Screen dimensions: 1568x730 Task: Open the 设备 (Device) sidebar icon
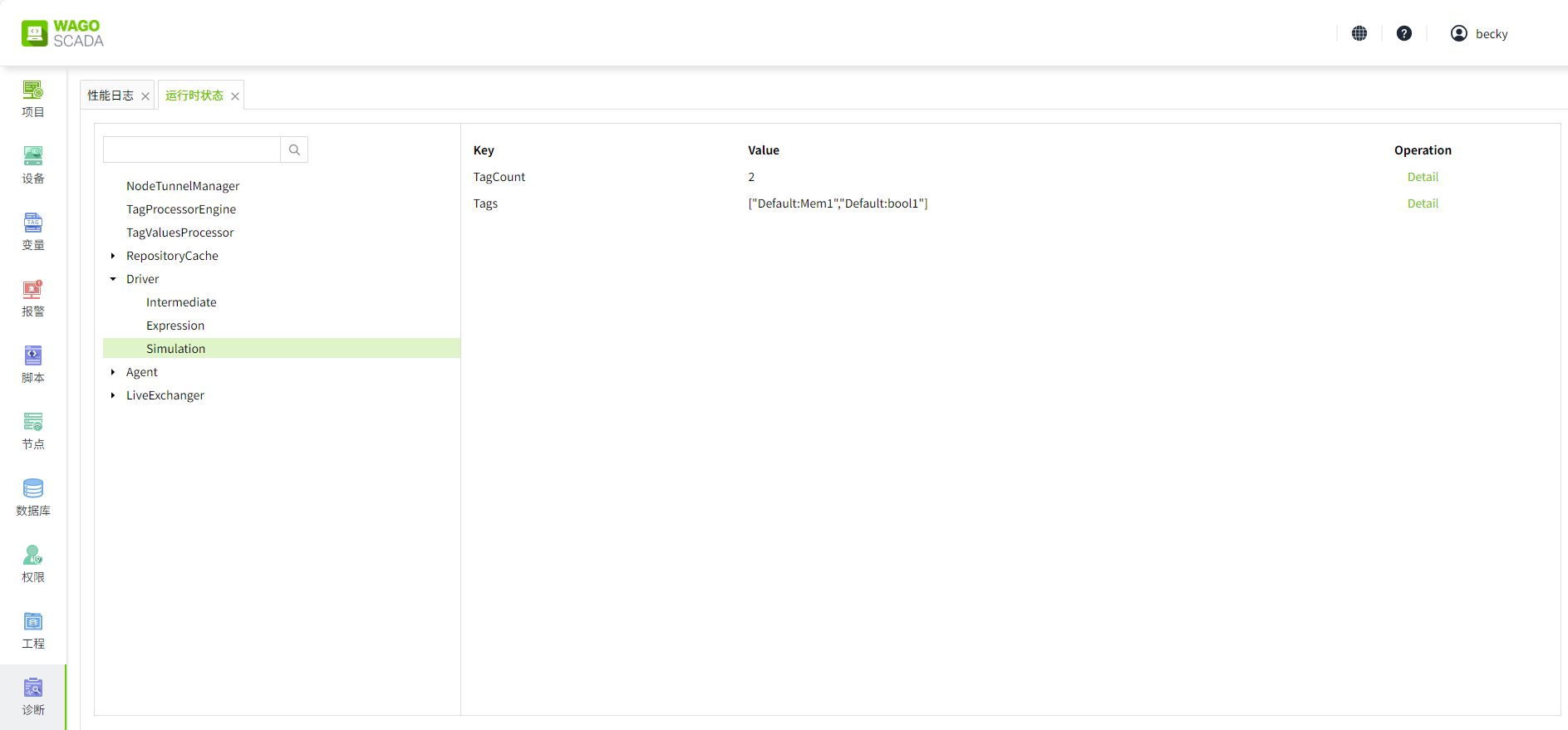(x=33, y=165)
